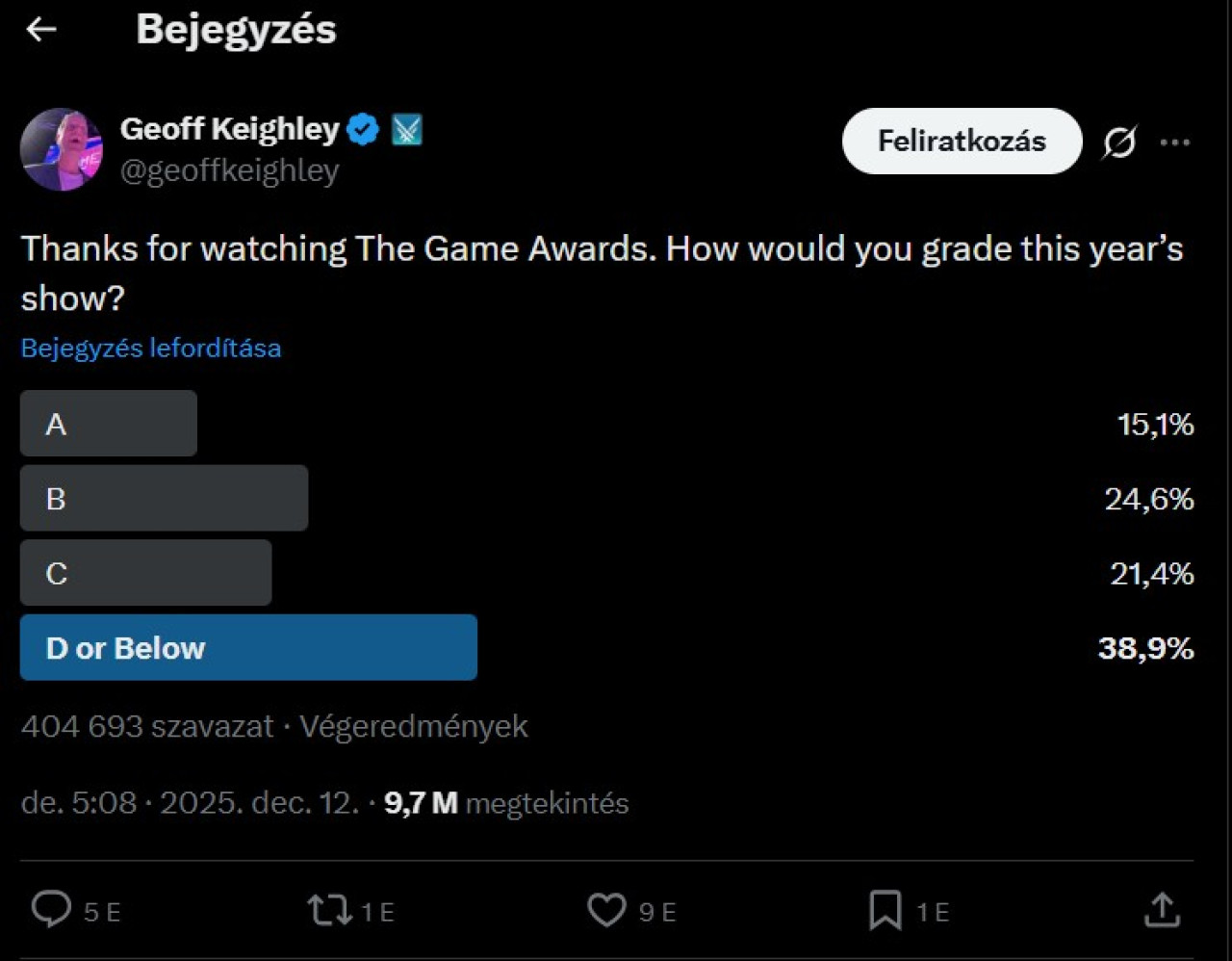Click Bejegyzés lefordítása translate link
The height and width of the screenshot is (961, 1232).
click(x=151, y=348)
